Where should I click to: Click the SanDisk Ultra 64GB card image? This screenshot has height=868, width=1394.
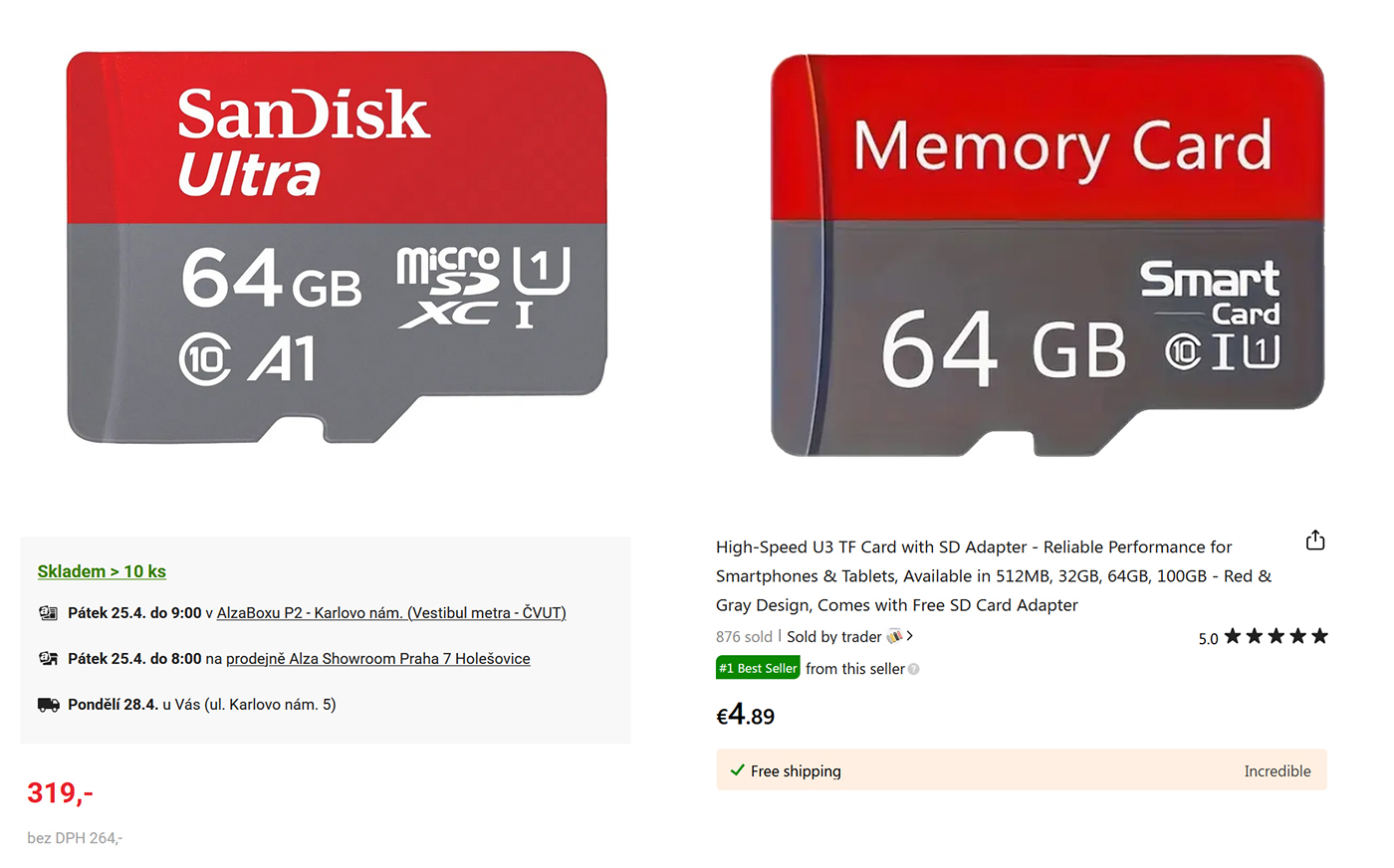tap(337, 247)
